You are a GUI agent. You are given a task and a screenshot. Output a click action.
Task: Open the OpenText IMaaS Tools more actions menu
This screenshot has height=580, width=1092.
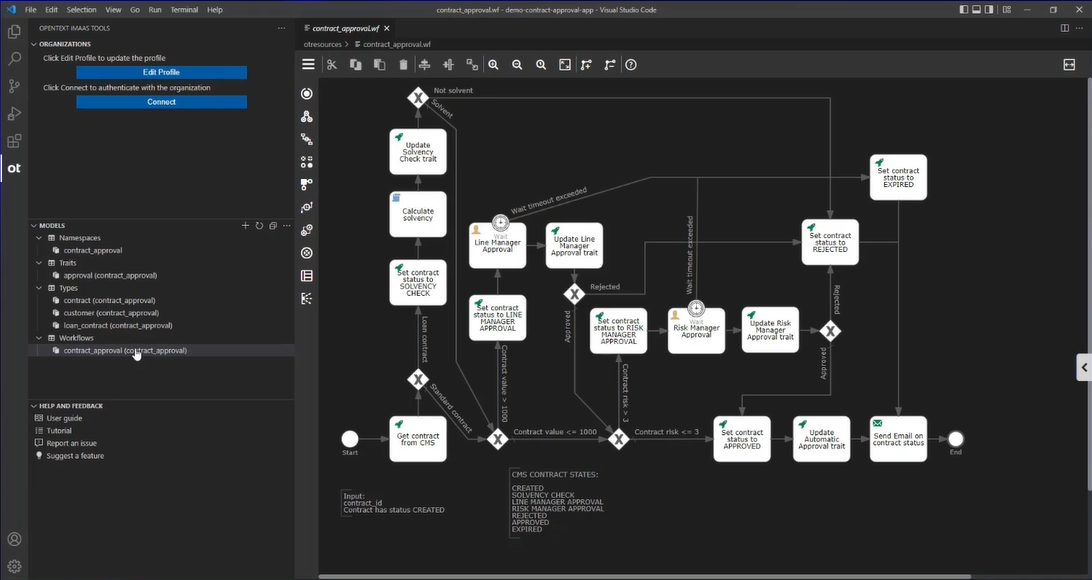click(x=281, y=29)
